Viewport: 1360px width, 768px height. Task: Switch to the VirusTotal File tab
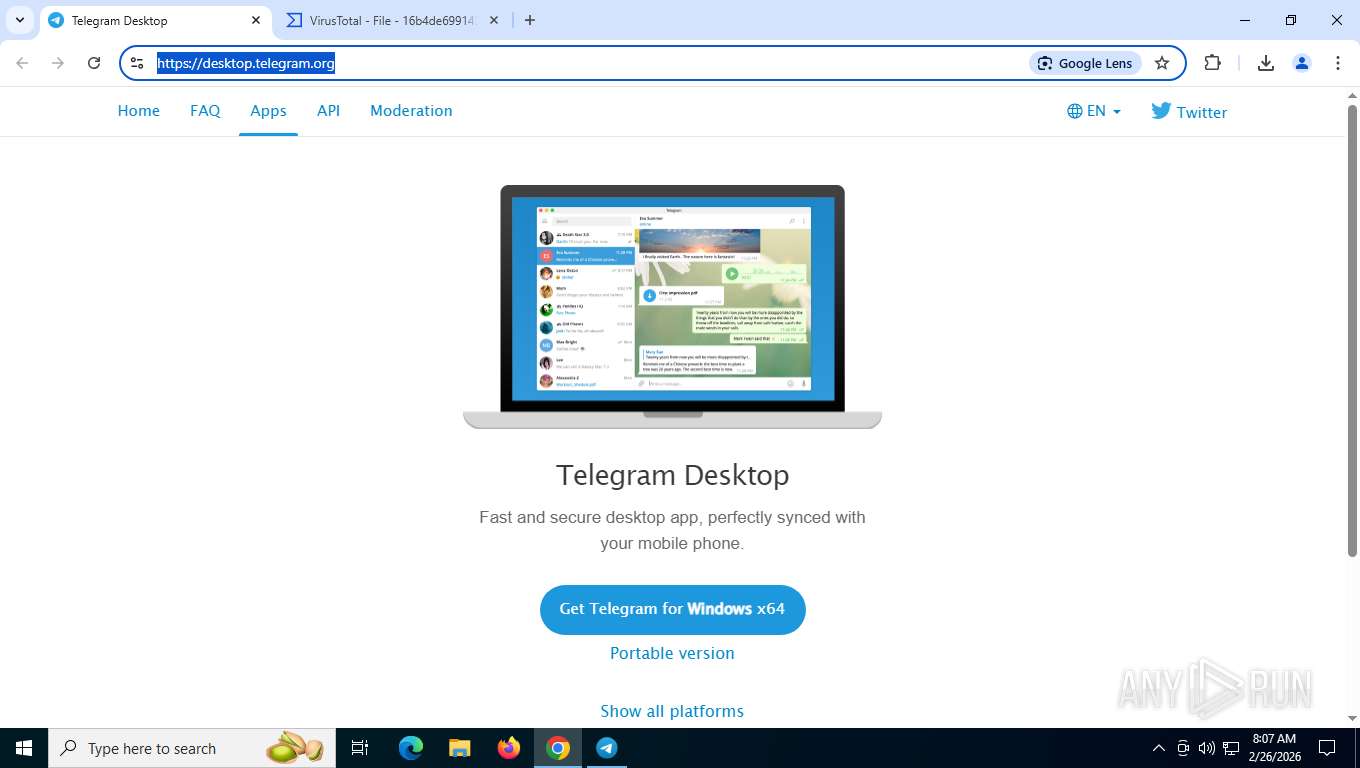[392, 20]
